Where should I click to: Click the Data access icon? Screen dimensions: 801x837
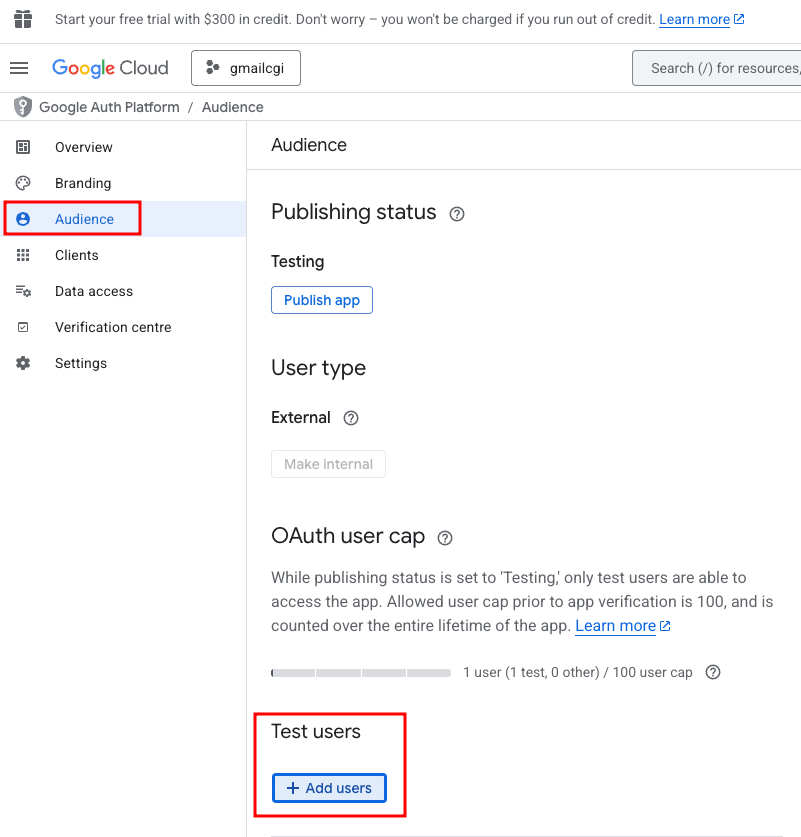pos(23,291)
